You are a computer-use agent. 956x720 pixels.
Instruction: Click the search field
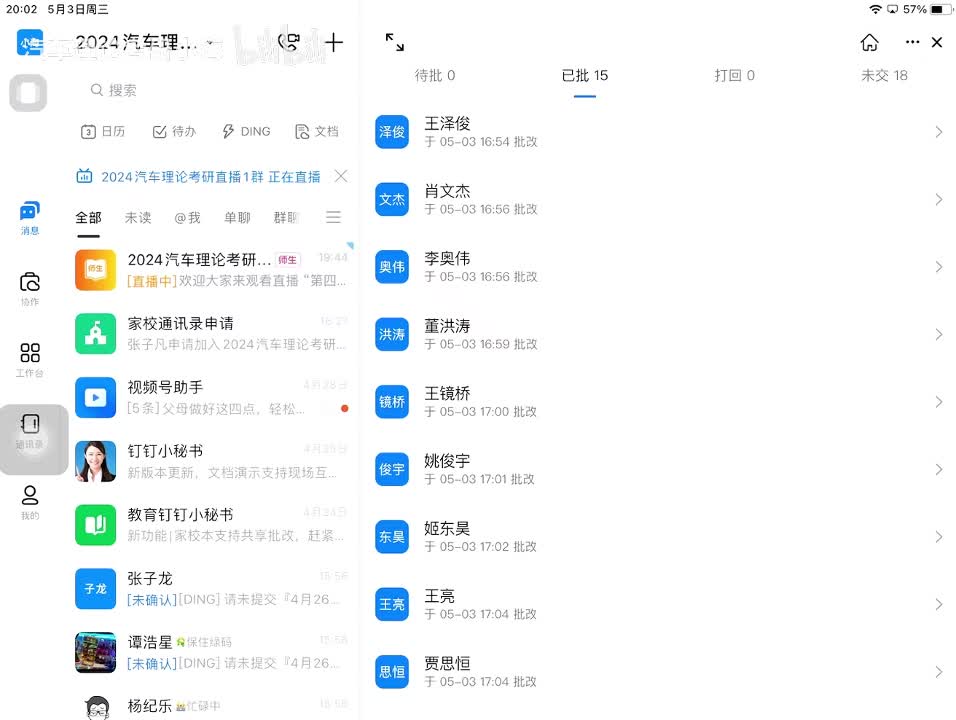tap(213, 90)
